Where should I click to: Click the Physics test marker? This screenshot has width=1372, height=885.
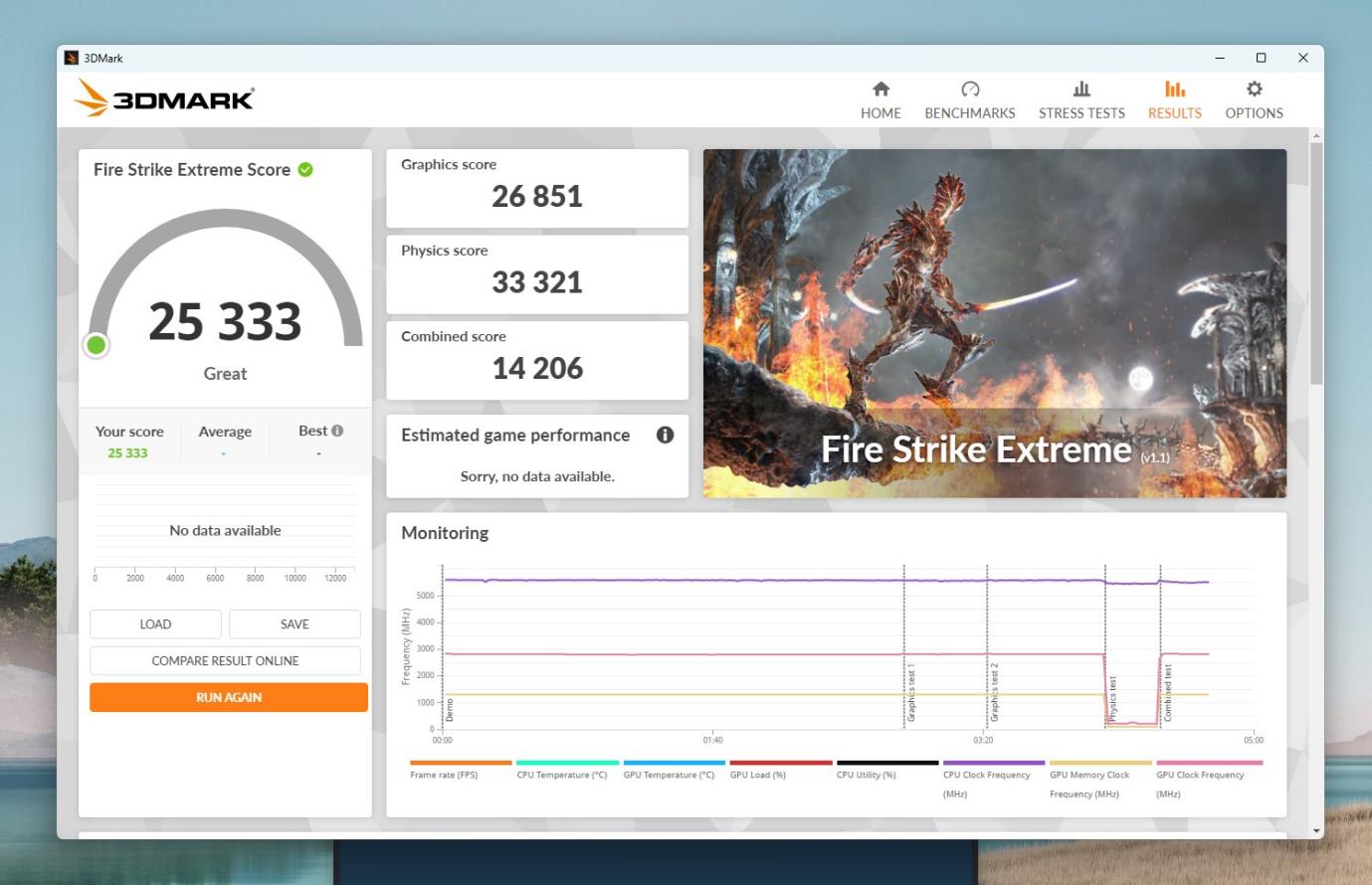[1112, 699]
